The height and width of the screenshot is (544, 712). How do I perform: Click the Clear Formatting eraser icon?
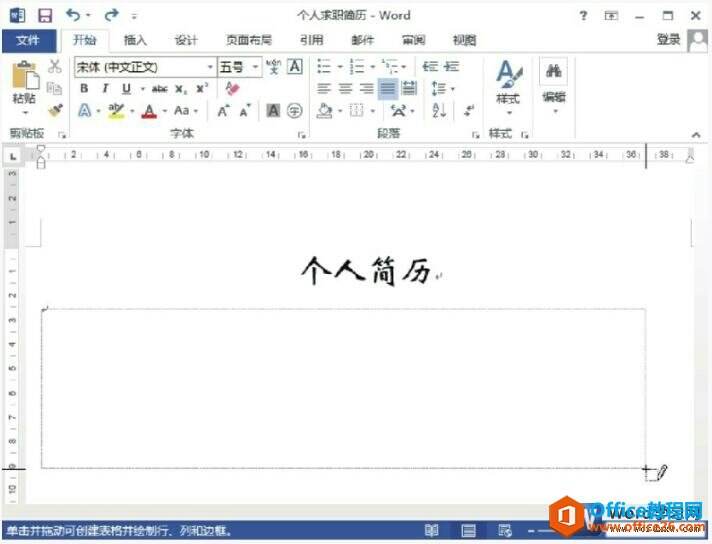233,88
